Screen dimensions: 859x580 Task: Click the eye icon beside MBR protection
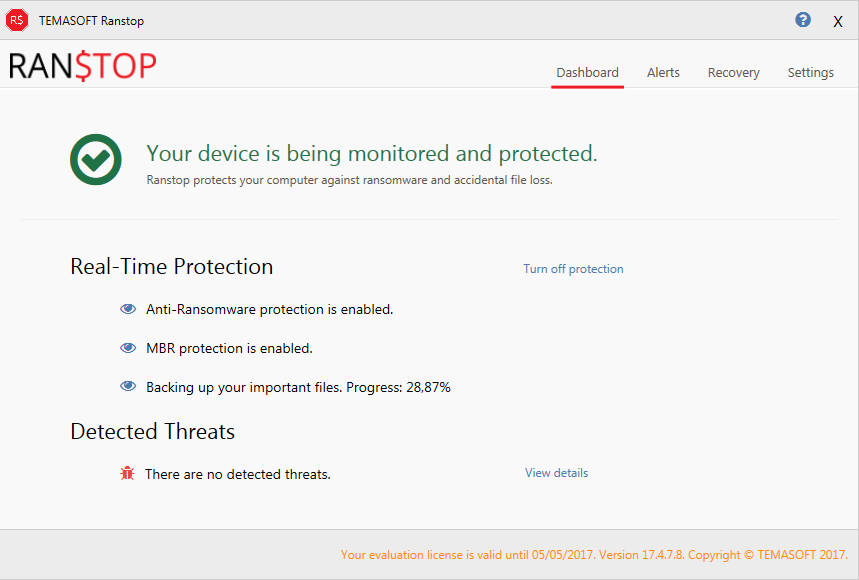[x=128, y=348]
